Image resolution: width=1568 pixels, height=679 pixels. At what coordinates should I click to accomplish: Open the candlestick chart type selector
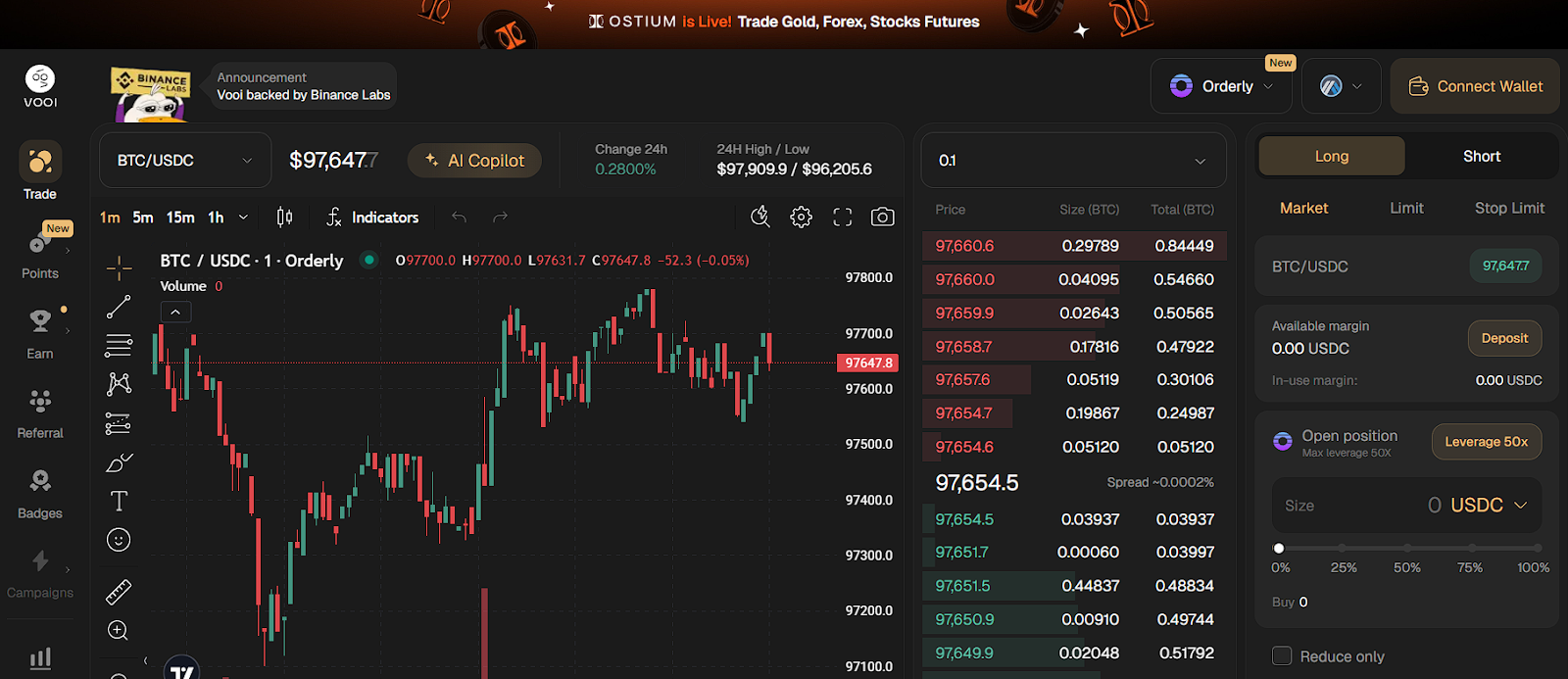284,218
